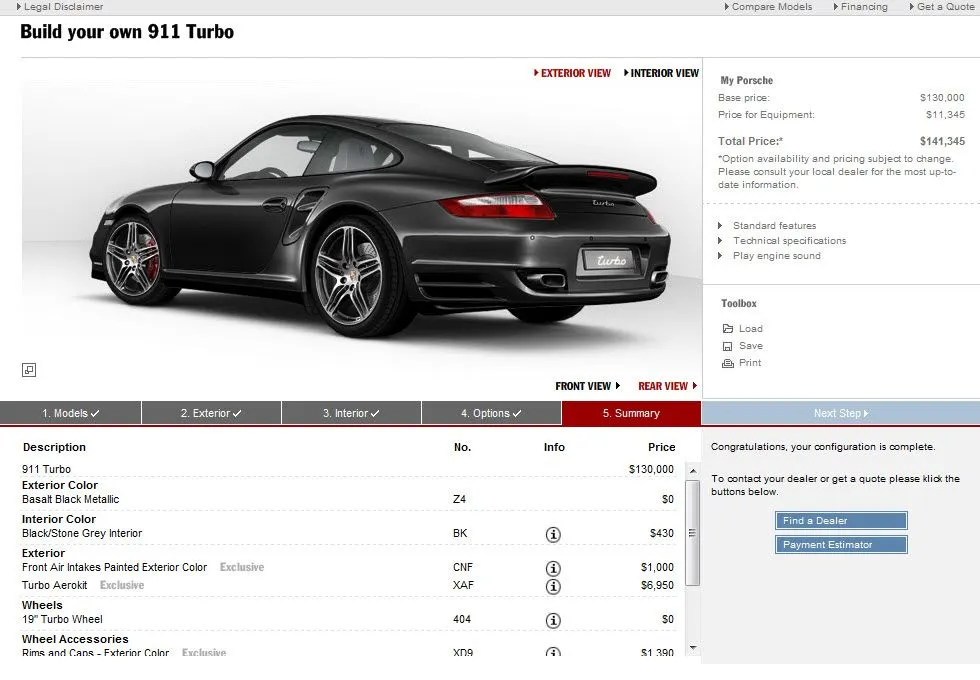Switch to Interior View of the car

click(662, 73)
